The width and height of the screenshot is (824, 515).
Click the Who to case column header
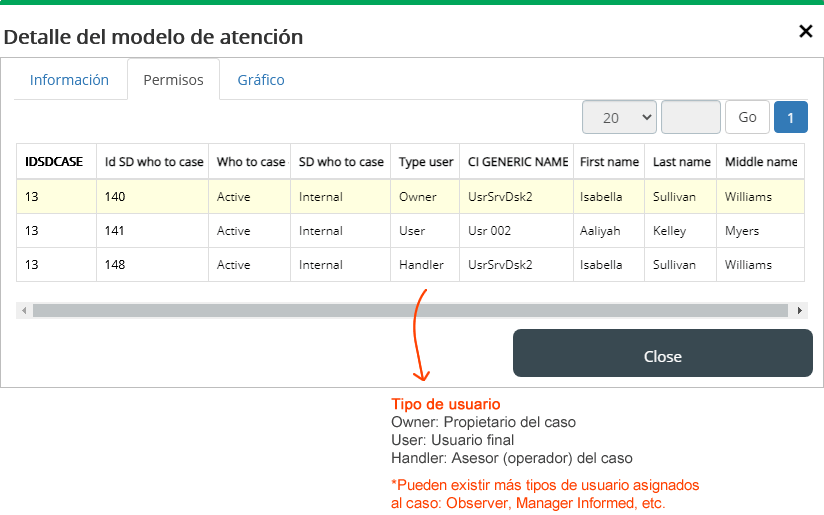point(250,162)
